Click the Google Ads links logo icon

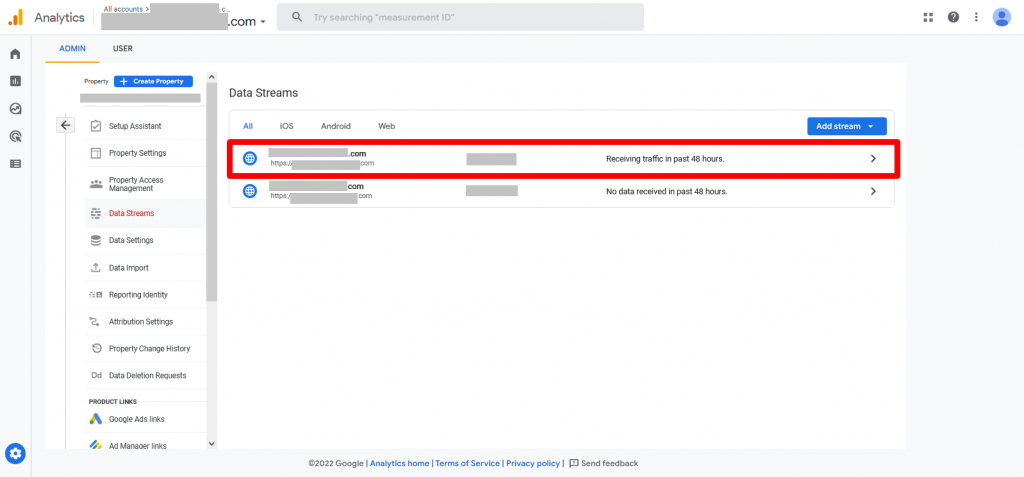[96, 419]
